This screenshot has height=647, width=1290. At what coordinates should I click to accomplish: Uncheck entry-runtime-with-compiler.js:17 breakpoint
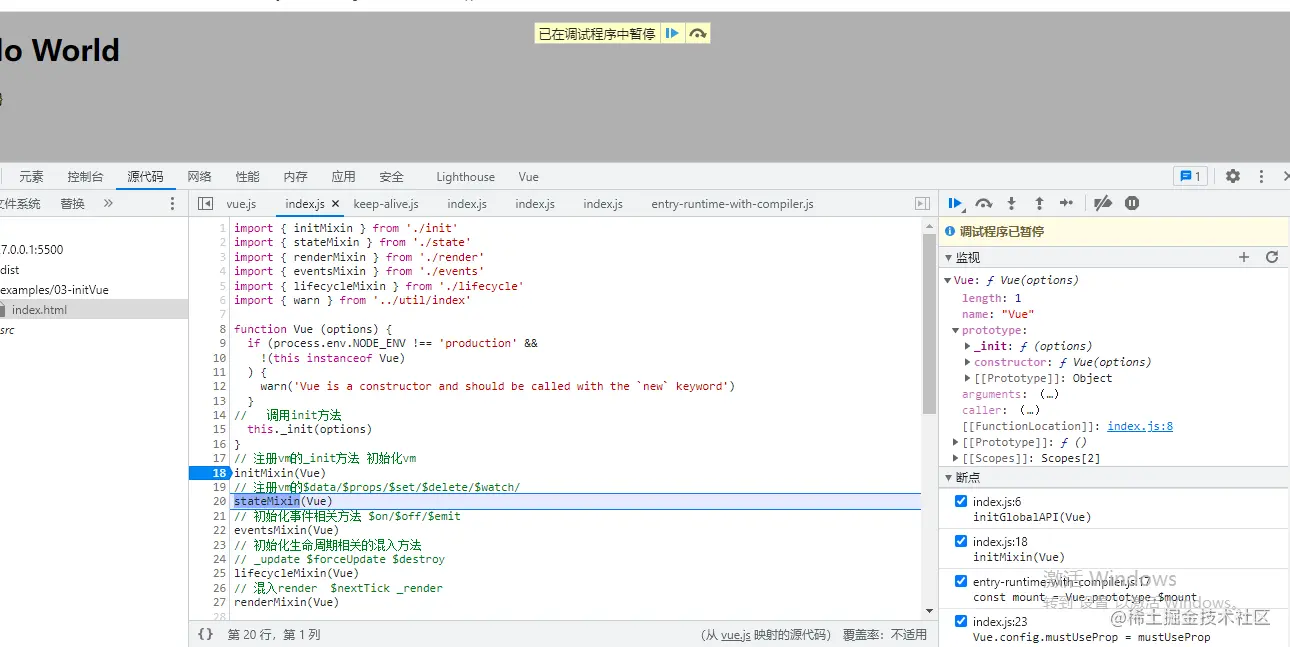(x=961, y=581)
